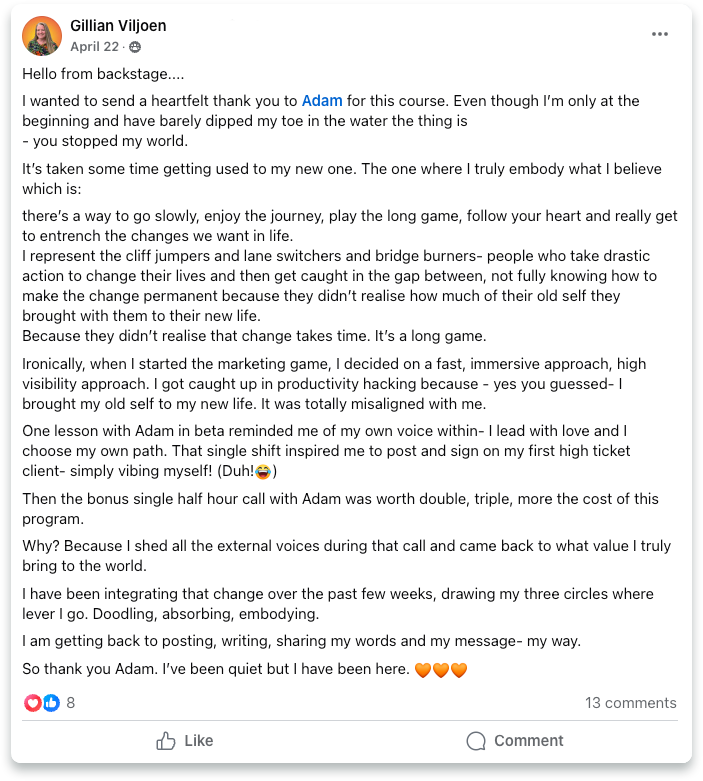Open the three-dot post options menu
The width and height of the screenshot is (703, 781).
point(659,34)
